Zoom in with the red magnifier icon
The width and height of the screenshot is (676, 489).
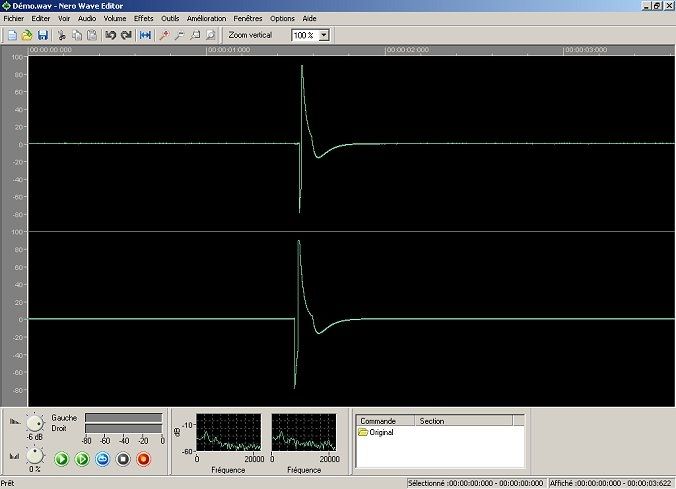pyautogui.click(x=164, y=35)
